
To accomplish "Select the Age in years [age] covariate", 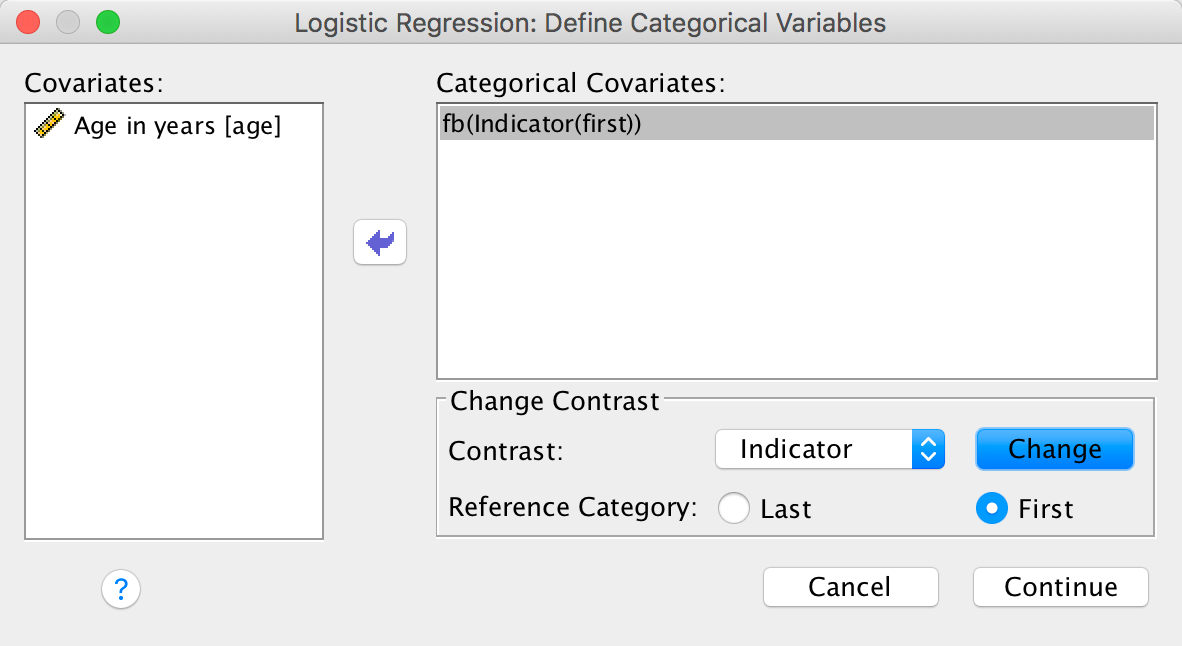I will click(177, 126).
